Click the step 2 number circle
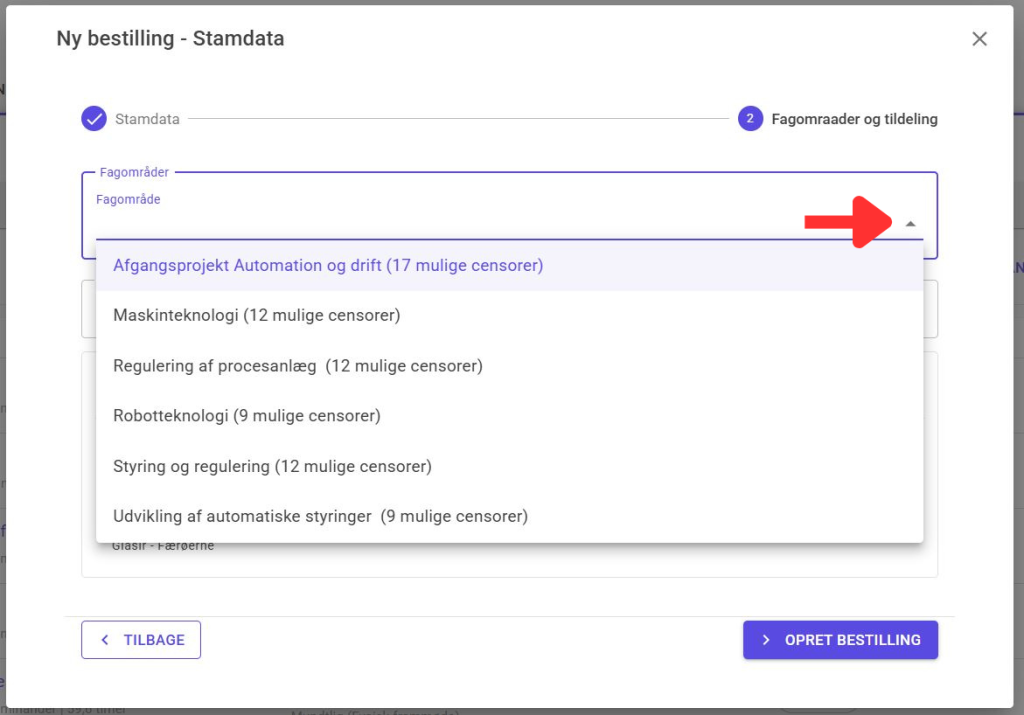This screenshot has width=1024, height=715. (x=750, y=119)
